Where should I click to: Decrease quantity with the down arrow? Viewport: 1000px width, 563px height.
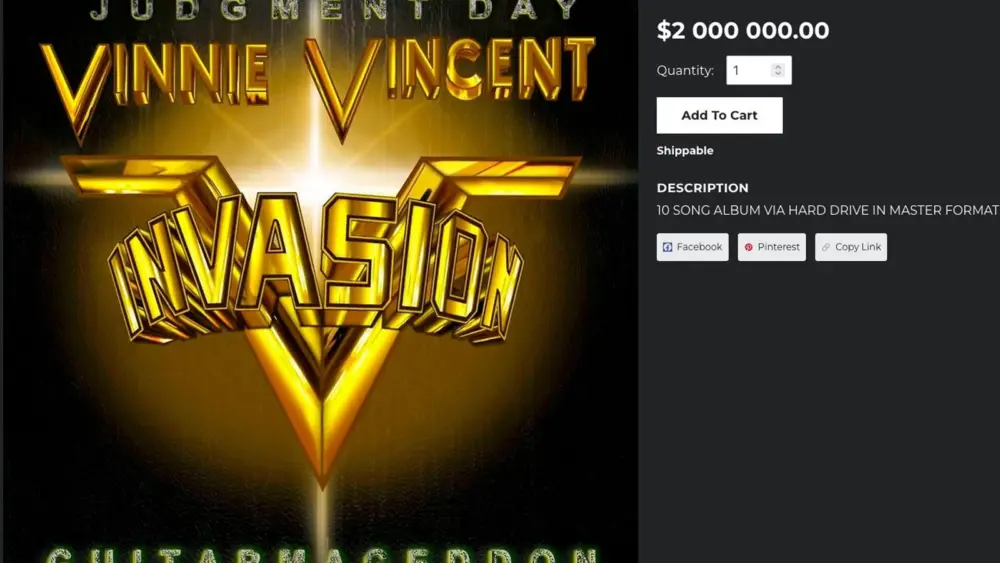pos(777,74)
